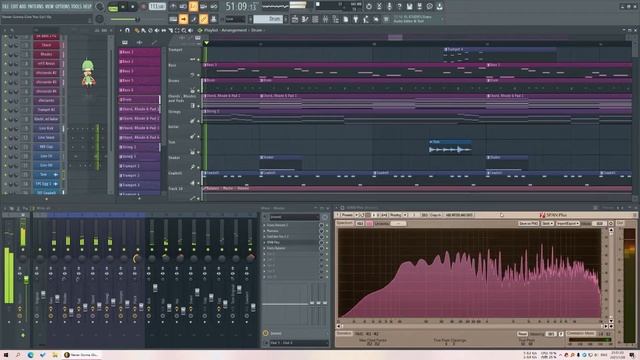The image size is (640, 360).
Task: Click the transport play button
Action: 123,7
